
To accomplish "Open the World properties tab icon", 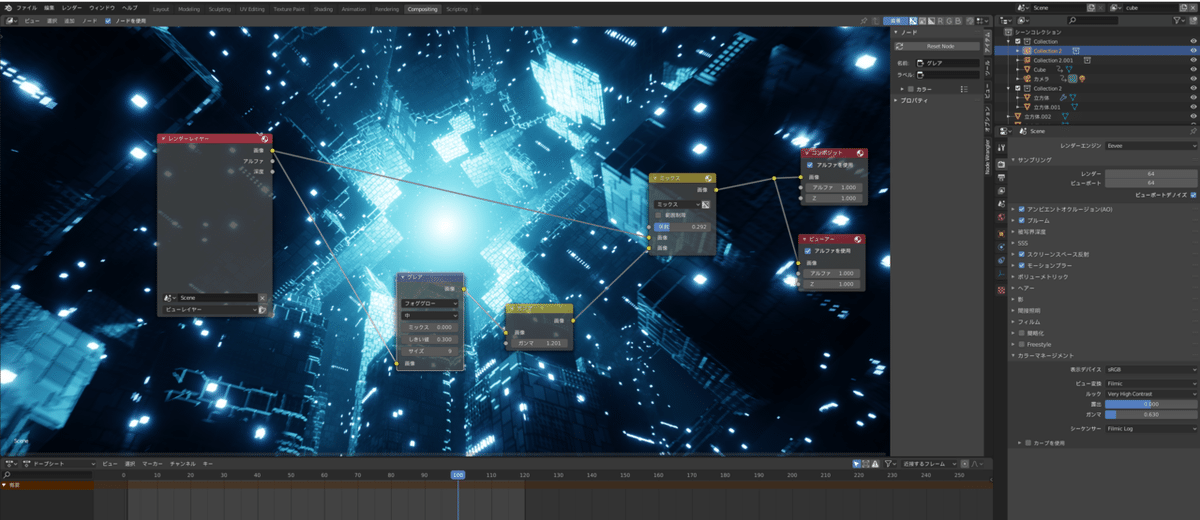I will click(1001, 217).
